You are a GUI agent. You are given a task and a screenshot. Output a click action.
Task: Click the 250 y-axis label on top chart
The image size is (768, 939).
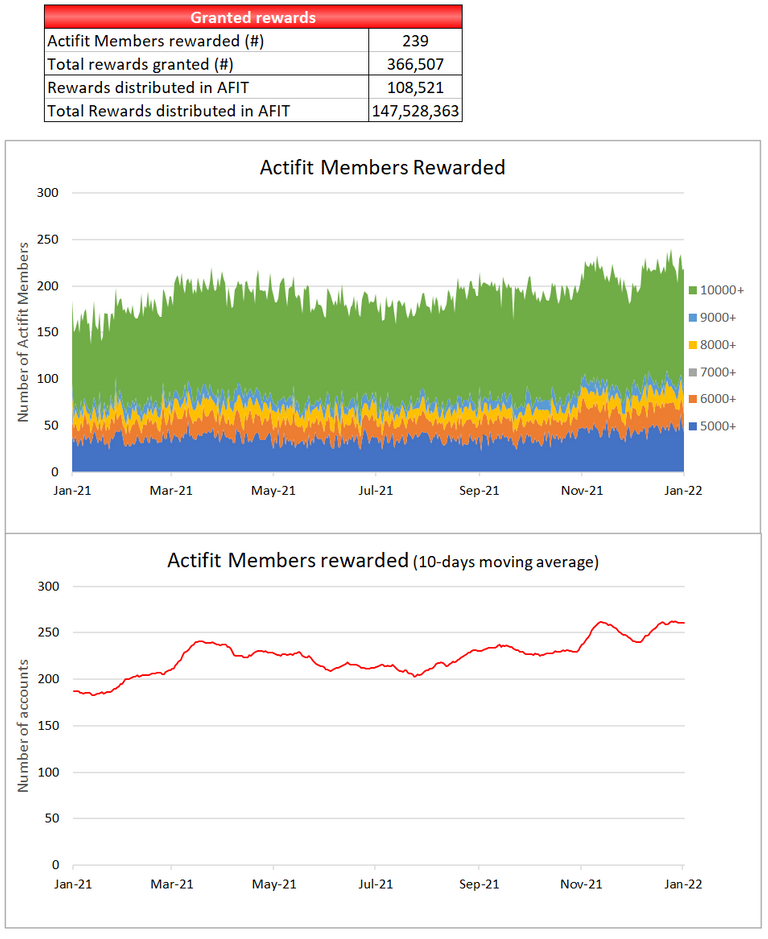[48, 240]
